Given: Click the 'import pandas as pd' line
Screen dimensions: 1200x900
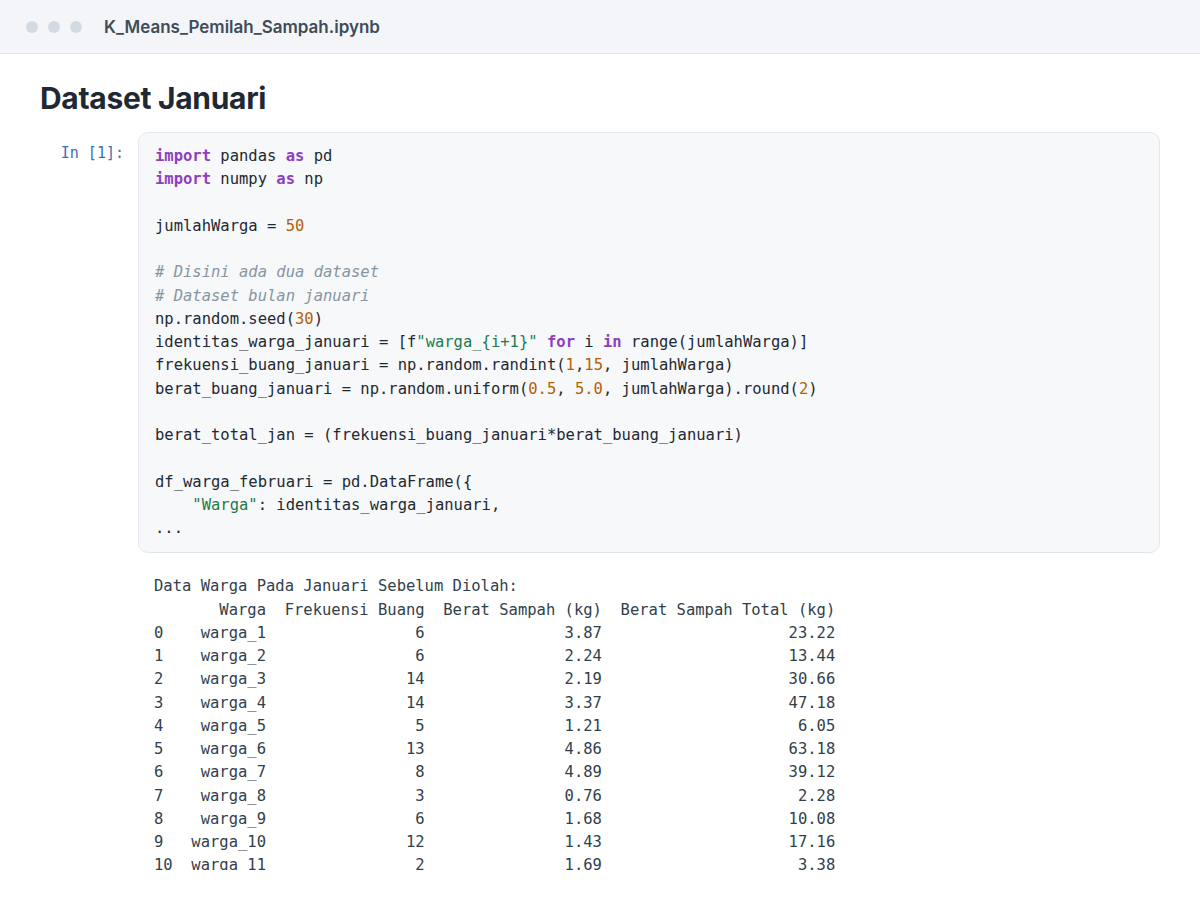Looking at the screenshot, I should tap(243, 156).
